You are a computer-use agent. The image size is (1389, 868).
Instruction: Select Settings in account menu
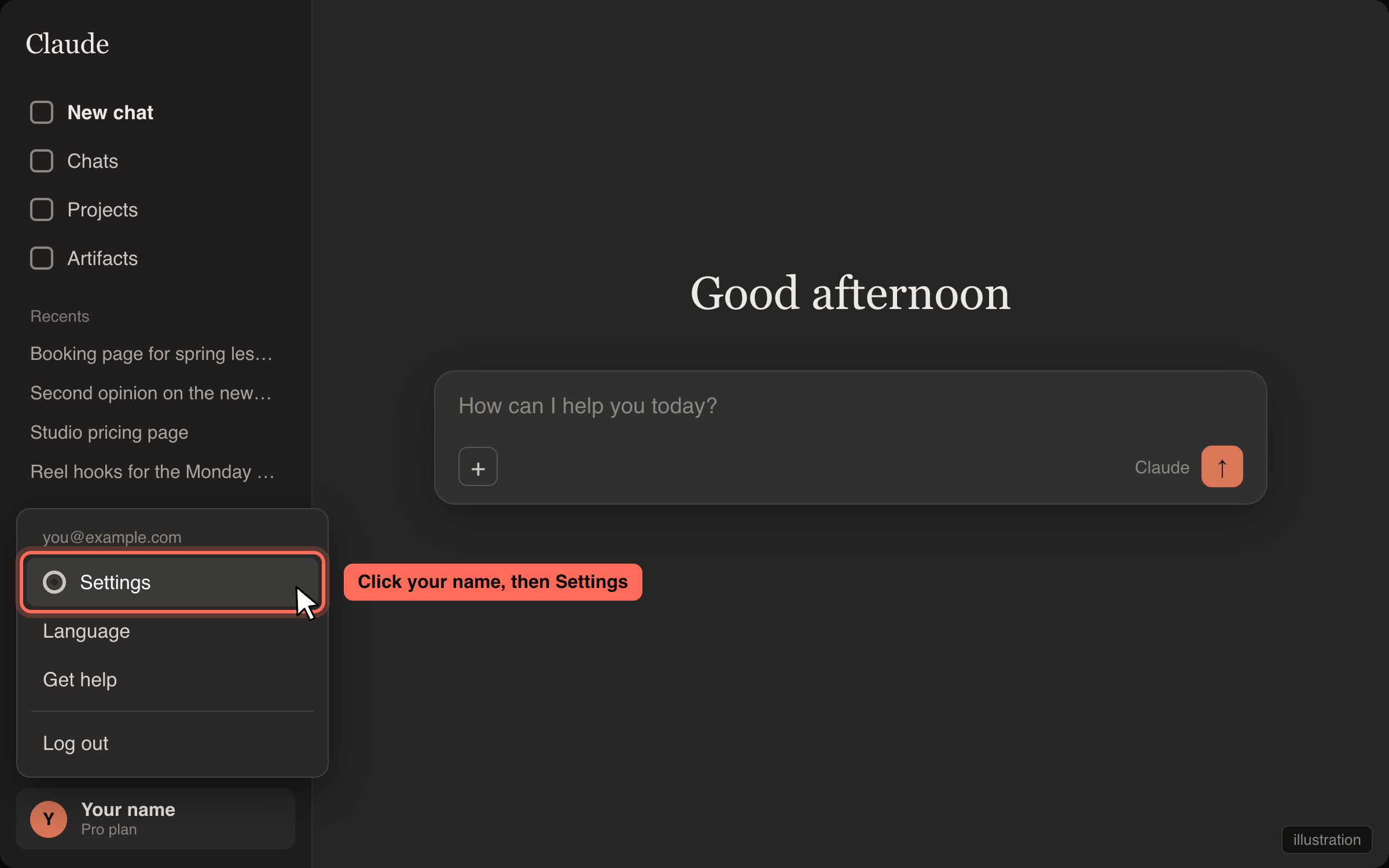(x=172, y=582)
